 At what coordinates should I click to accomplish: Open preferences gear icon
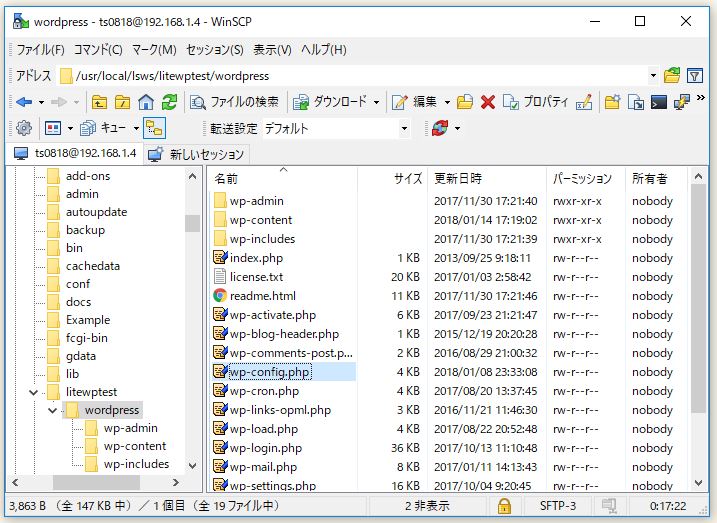coord(24,128)
